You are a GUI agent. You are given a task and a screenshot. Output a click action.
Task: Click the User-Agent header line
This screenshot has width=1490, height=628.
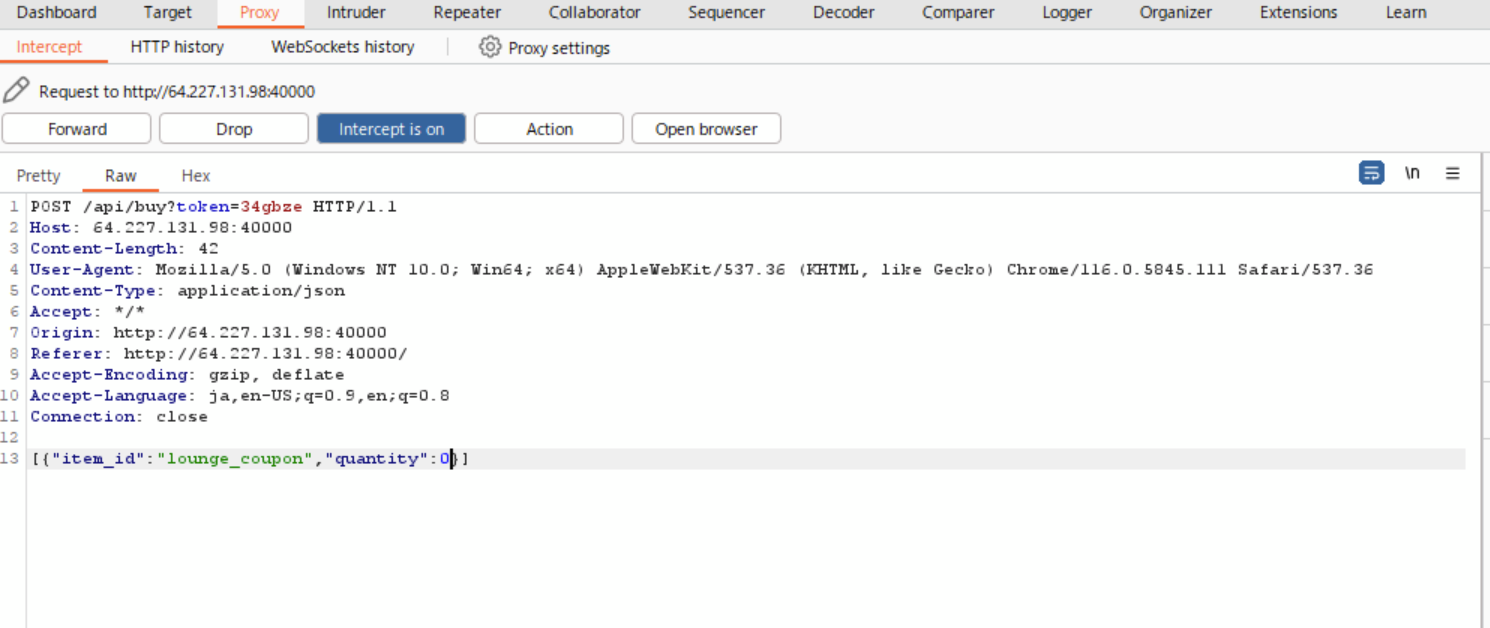(701, 269)
